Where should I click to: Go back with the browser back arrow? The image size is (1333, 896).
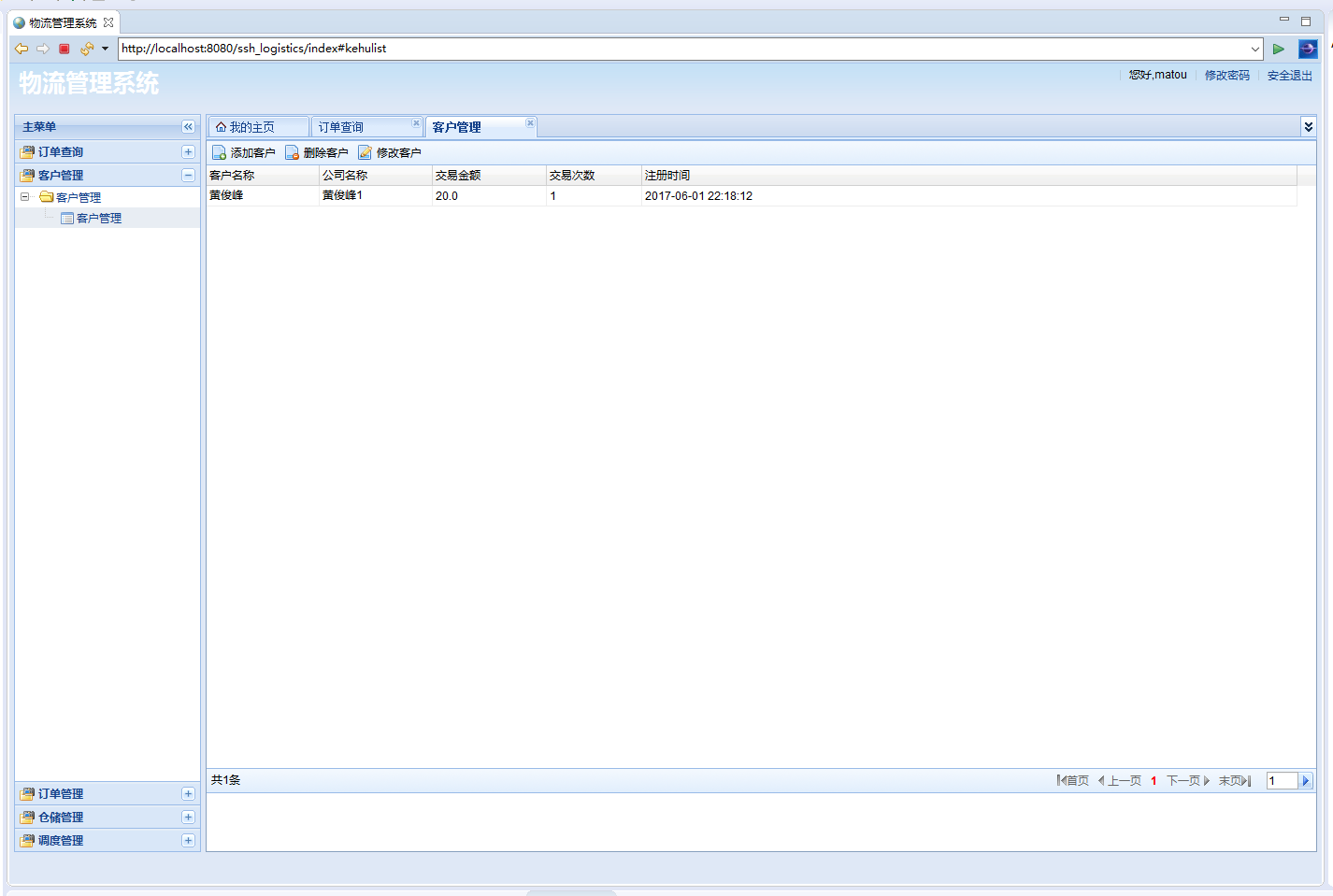[21, 49]
